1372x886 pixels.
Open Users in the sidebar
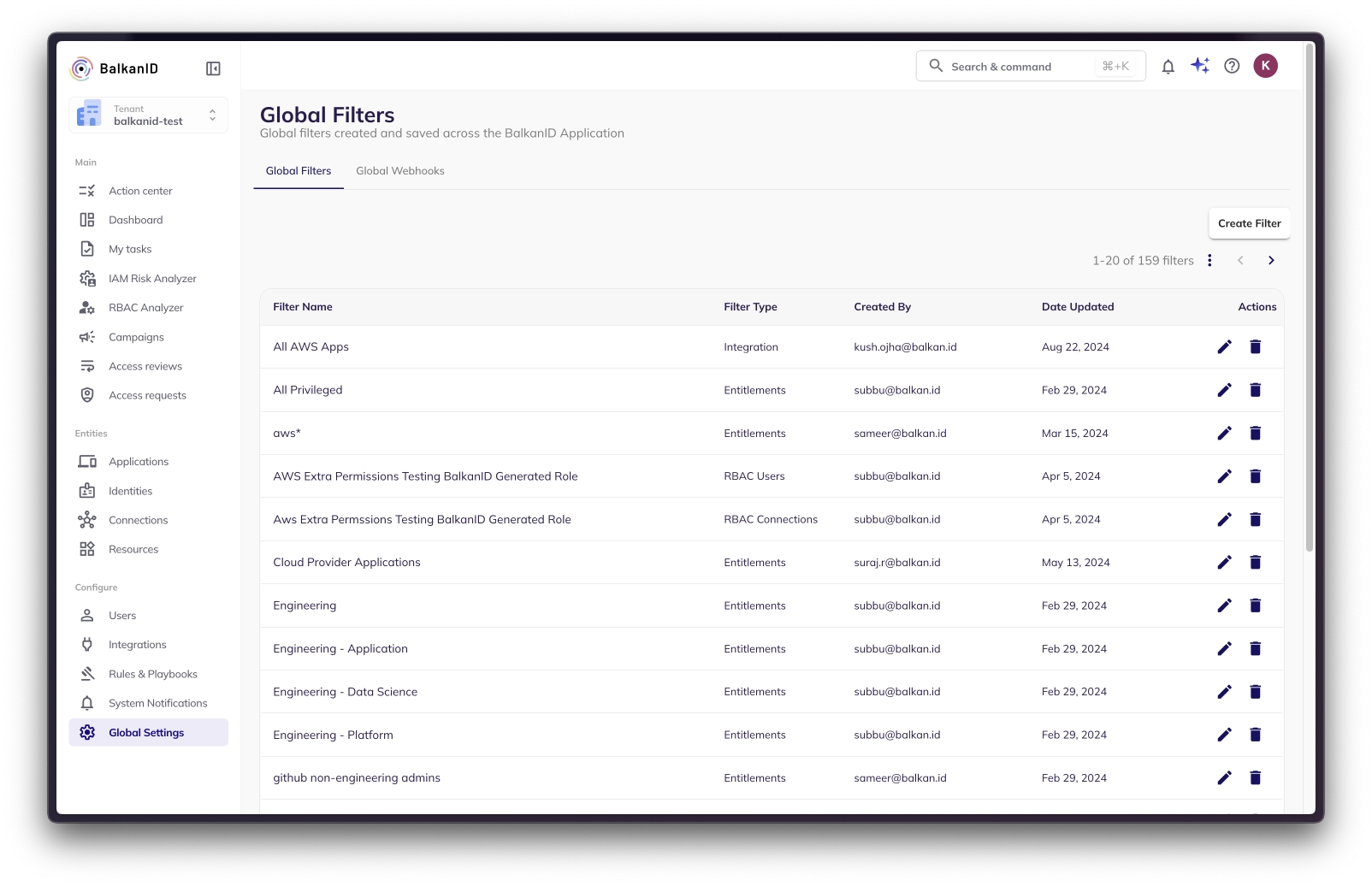(x=149, y=616)
